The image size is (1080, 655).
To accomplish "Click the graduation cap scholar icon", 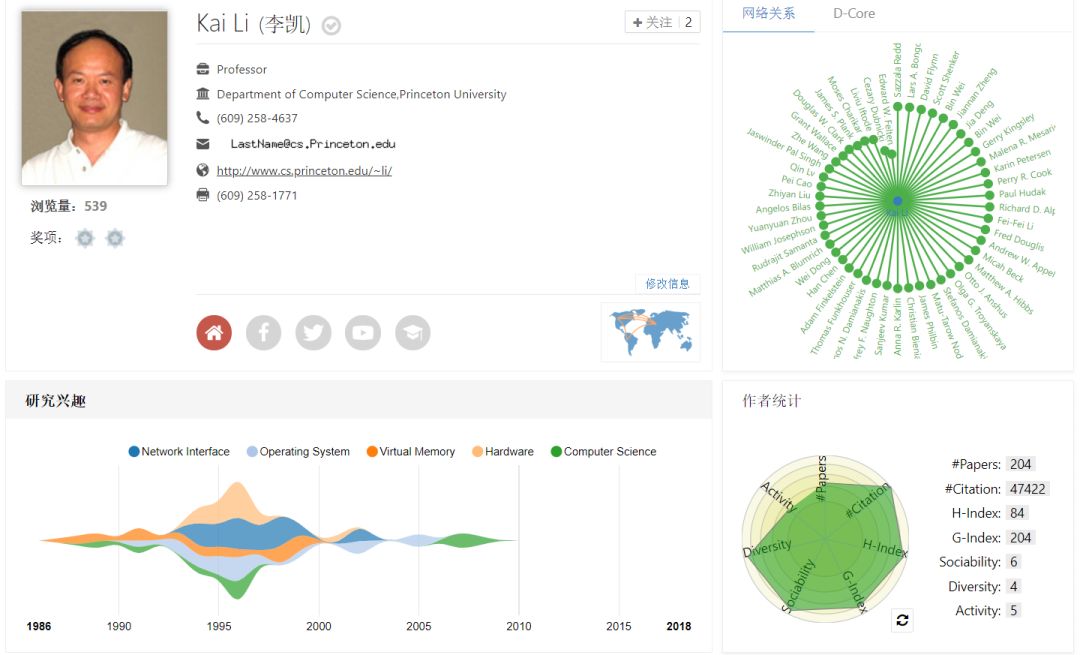I will (412, 333).
